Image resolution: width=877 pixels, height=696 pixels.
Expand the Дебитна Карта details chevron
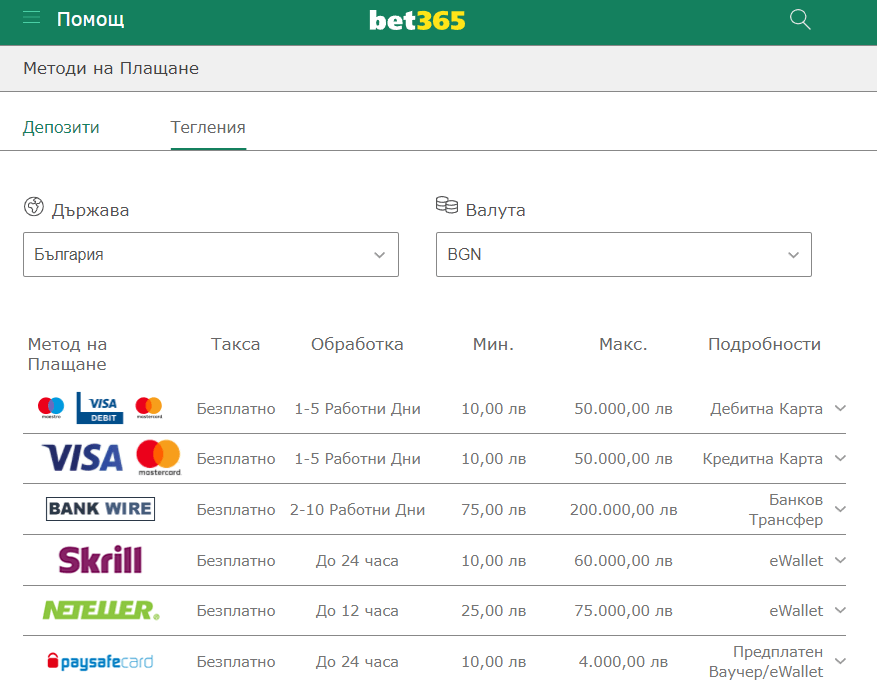(x=840, y=408)
